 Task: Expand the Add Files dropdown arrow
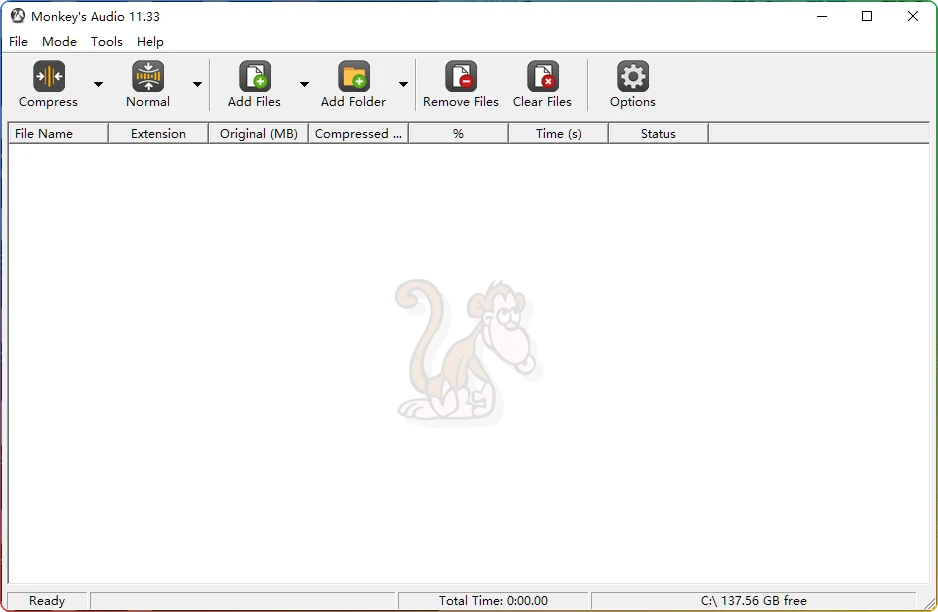[x=304, y=84]
